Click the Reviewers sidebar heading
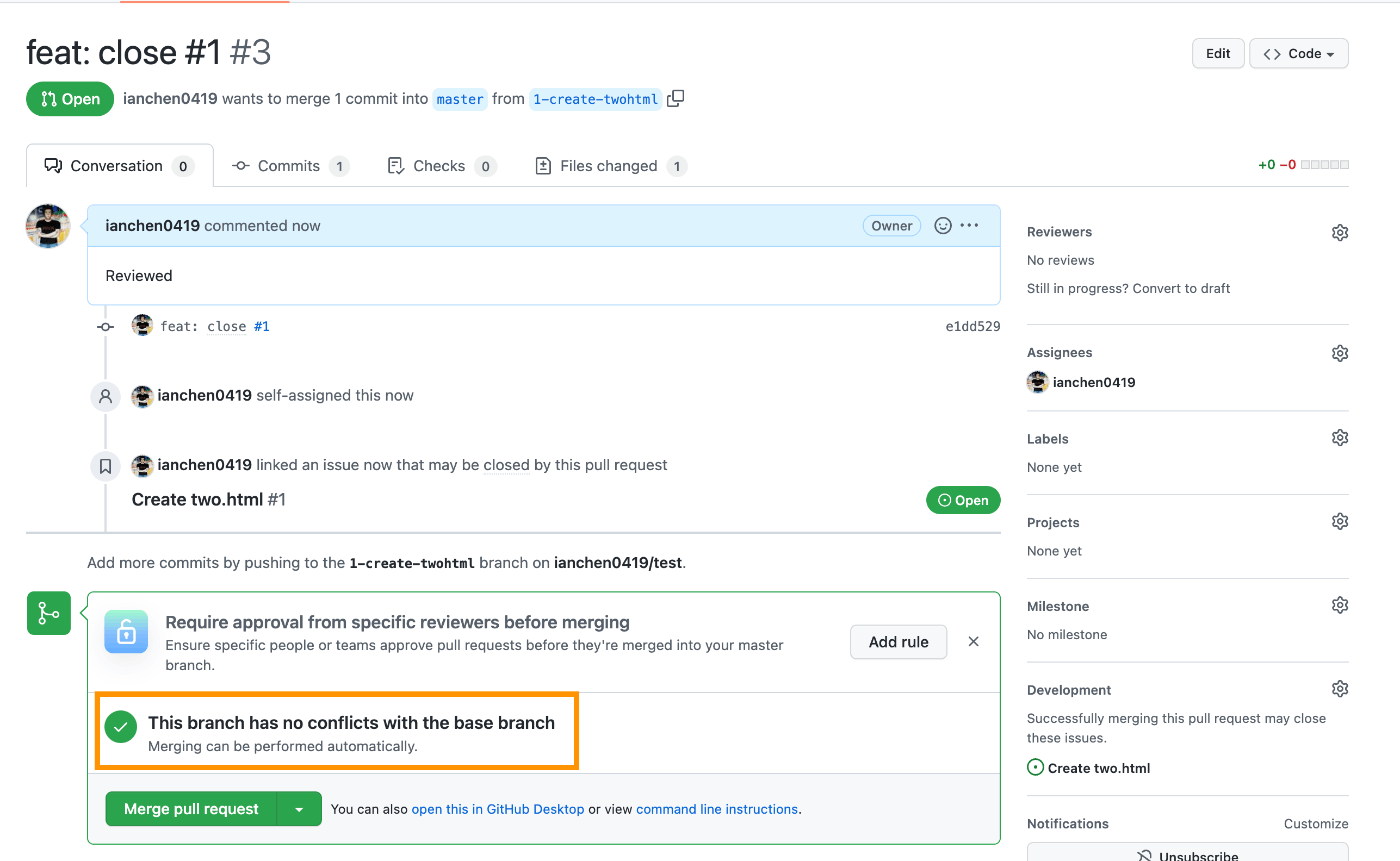The height and width of the screenshot is (861, 1400). tap(1059, 232)
